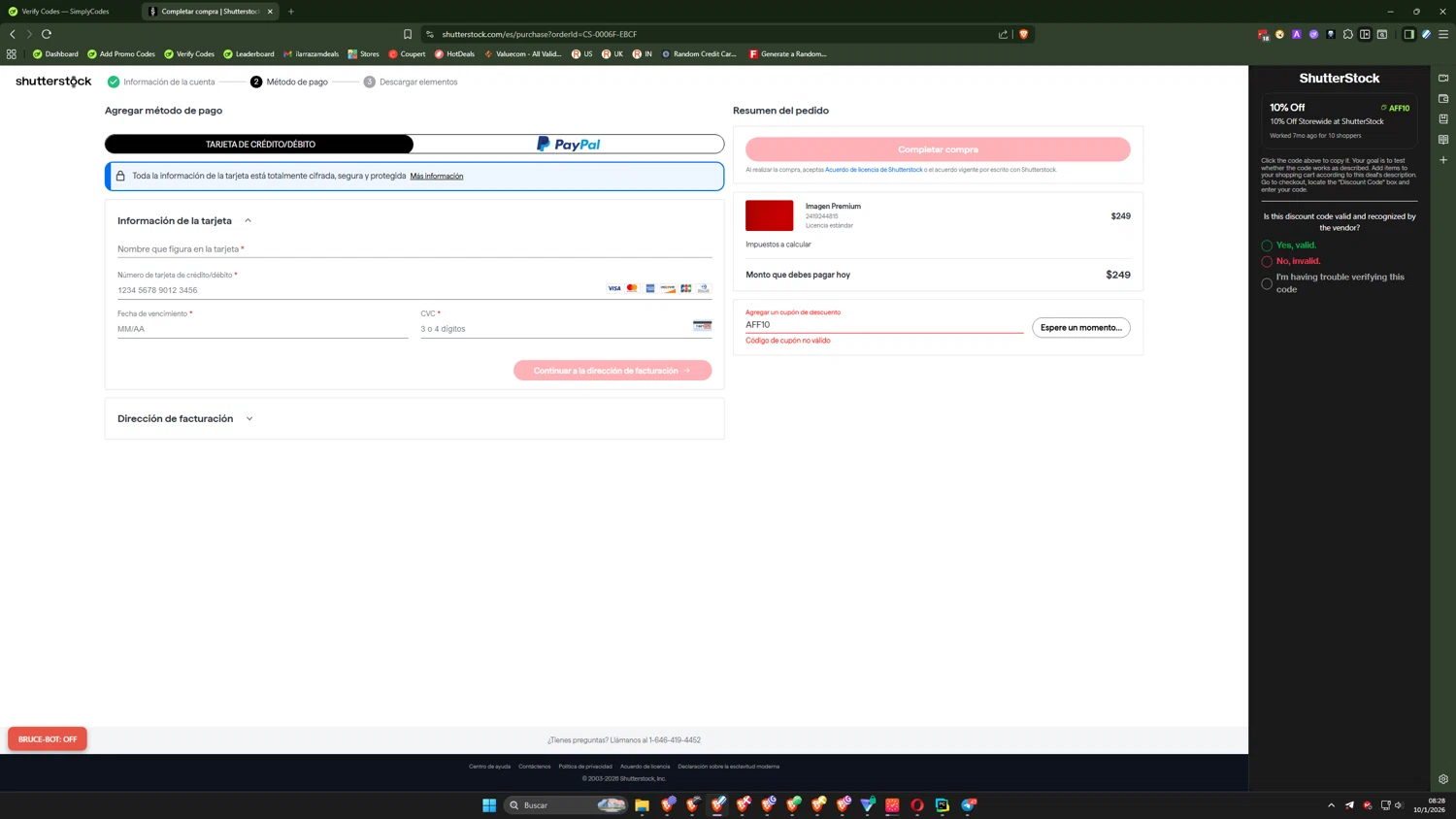Open the Dashboard bookmark
Image resolution: width=1456 pixels, height=819 pixels.
click(x=55, y=54)
